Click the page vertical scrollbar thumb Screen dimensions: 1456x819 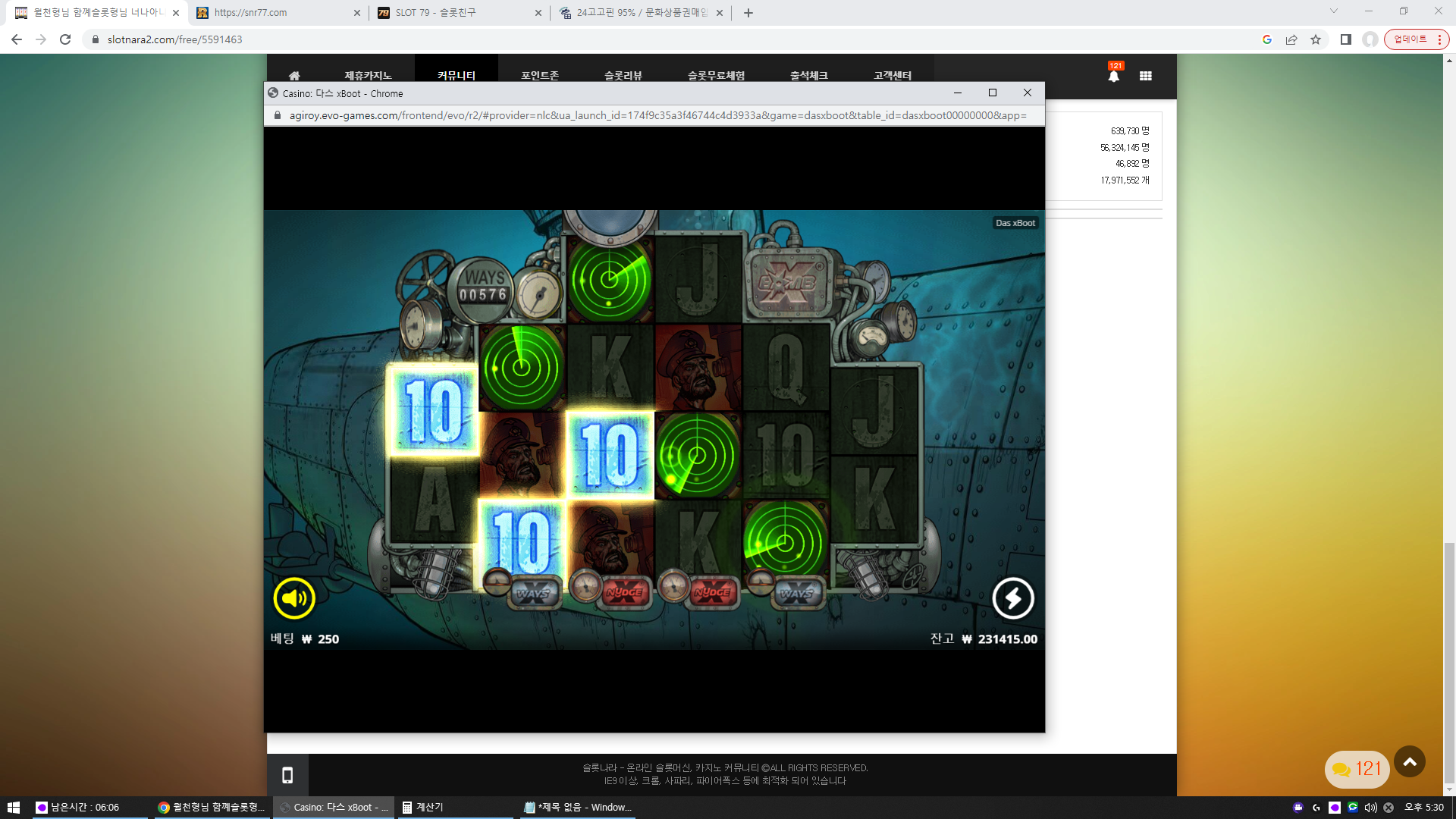click(x=1449, y=662)
